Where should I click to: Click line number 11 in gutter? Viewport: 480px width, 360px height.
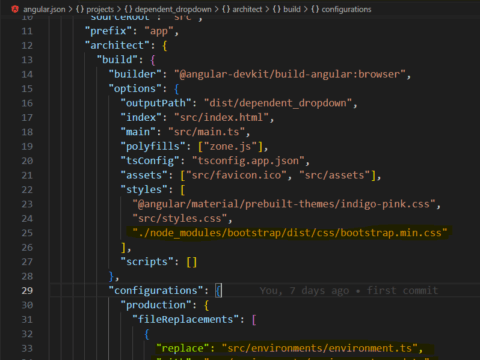pyautogui.click(x=27, y=31)
